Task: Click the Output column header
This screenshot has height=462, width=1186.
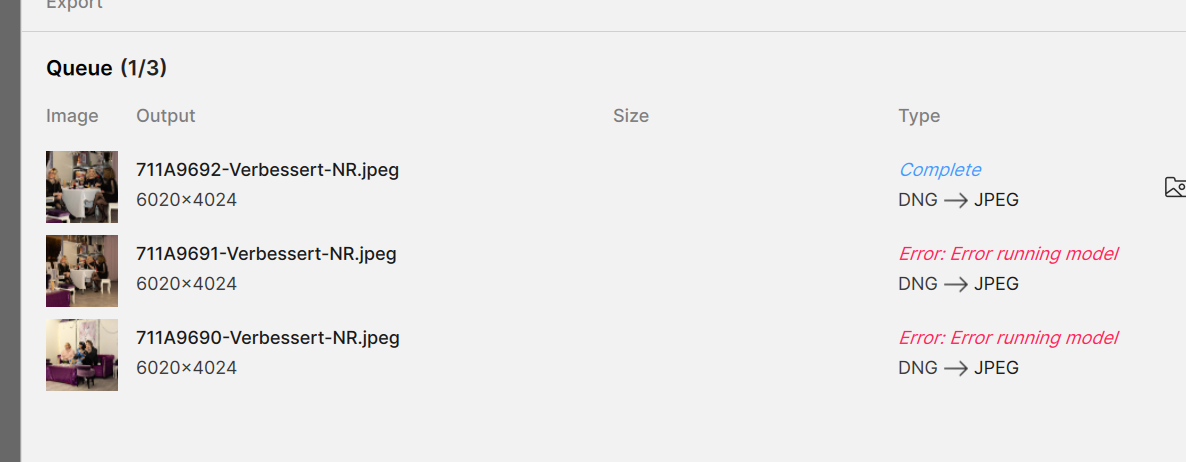Action: 166,116
